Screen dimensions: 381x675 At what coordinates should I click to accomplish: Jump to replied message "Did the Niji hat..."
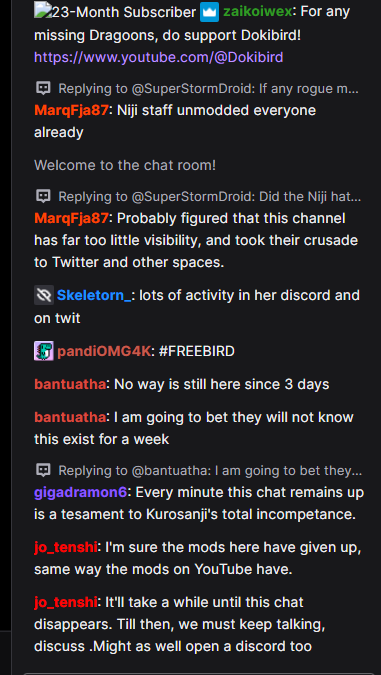click(210, 197)
